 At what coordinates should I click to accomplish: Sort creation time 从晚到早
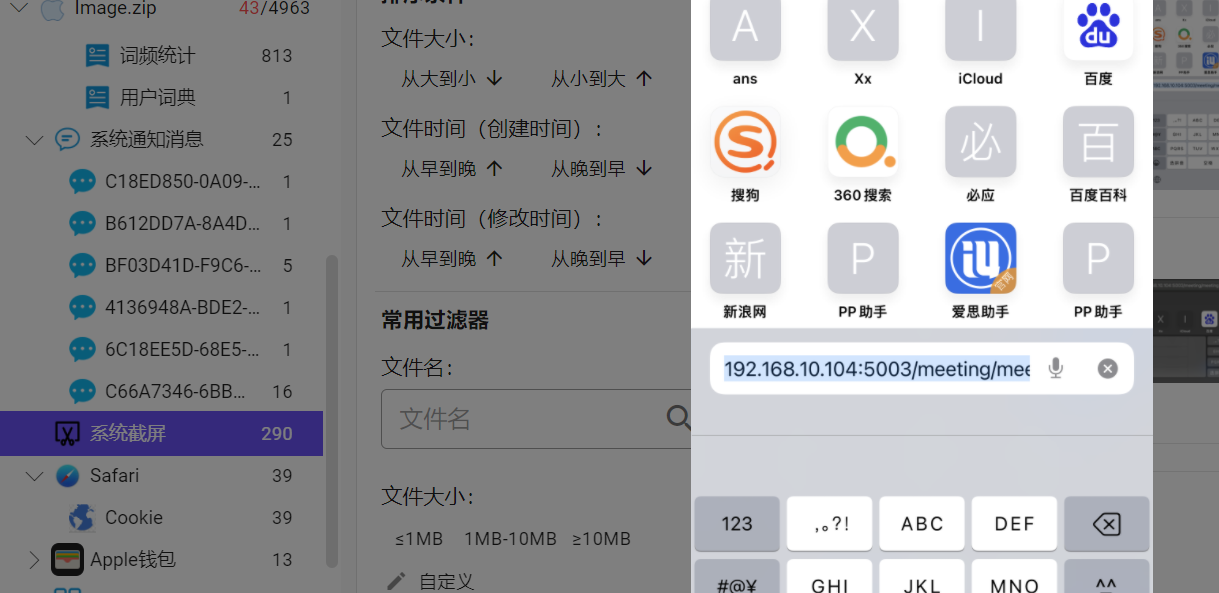(601, 169)
